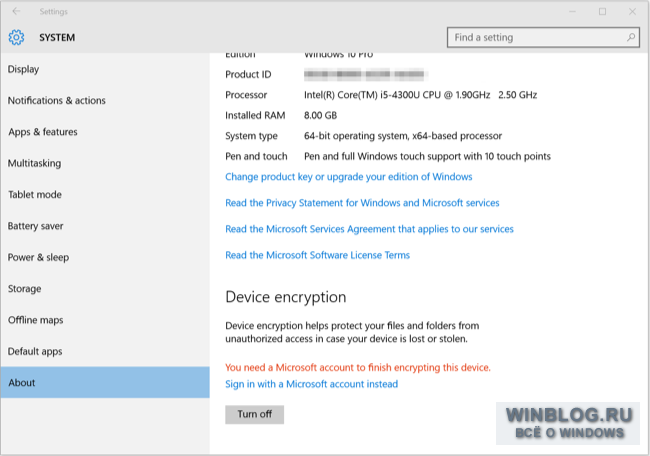Screen dimensions: 650x456
Task: Click the Find a setting box
Action: (543, 37)
